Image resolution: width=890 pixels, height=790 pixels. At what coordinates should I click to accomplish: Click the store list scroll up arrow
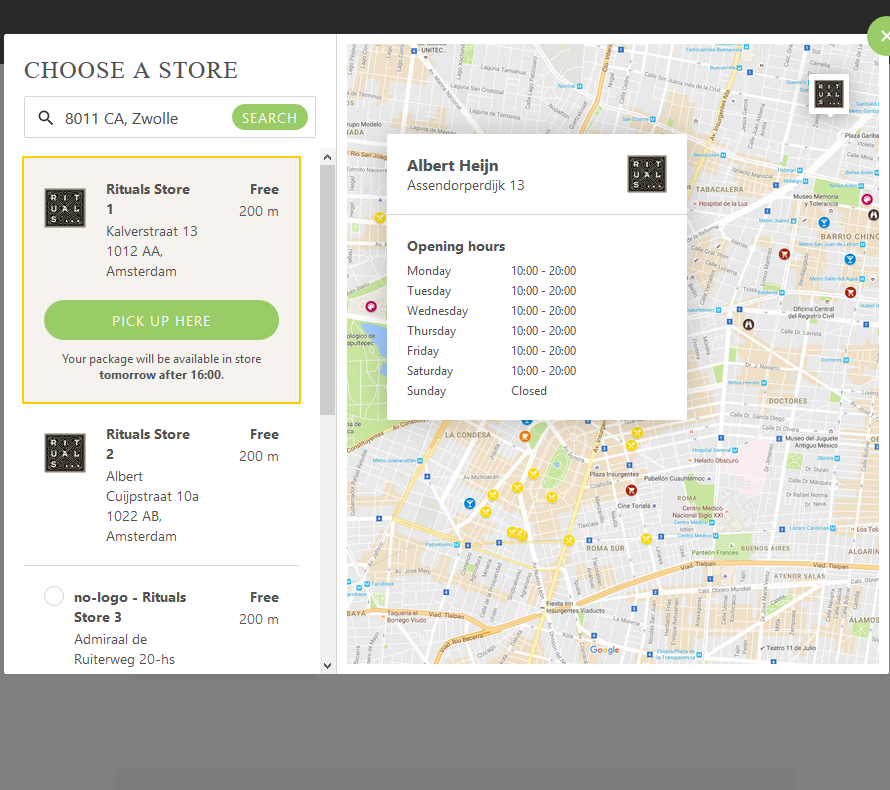coord(327,157)
